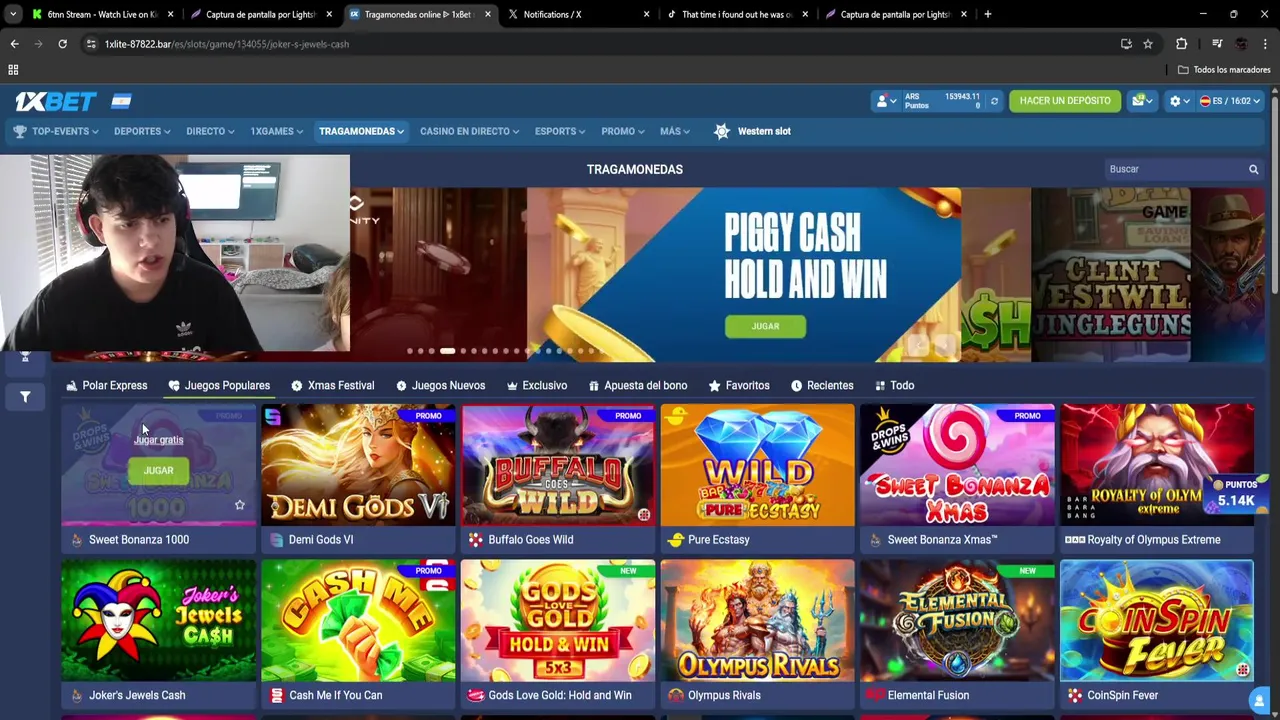Screen dimensions: 1280x720
Task: Close the Notifications / X tab
Action: click(x=646, y=14)
